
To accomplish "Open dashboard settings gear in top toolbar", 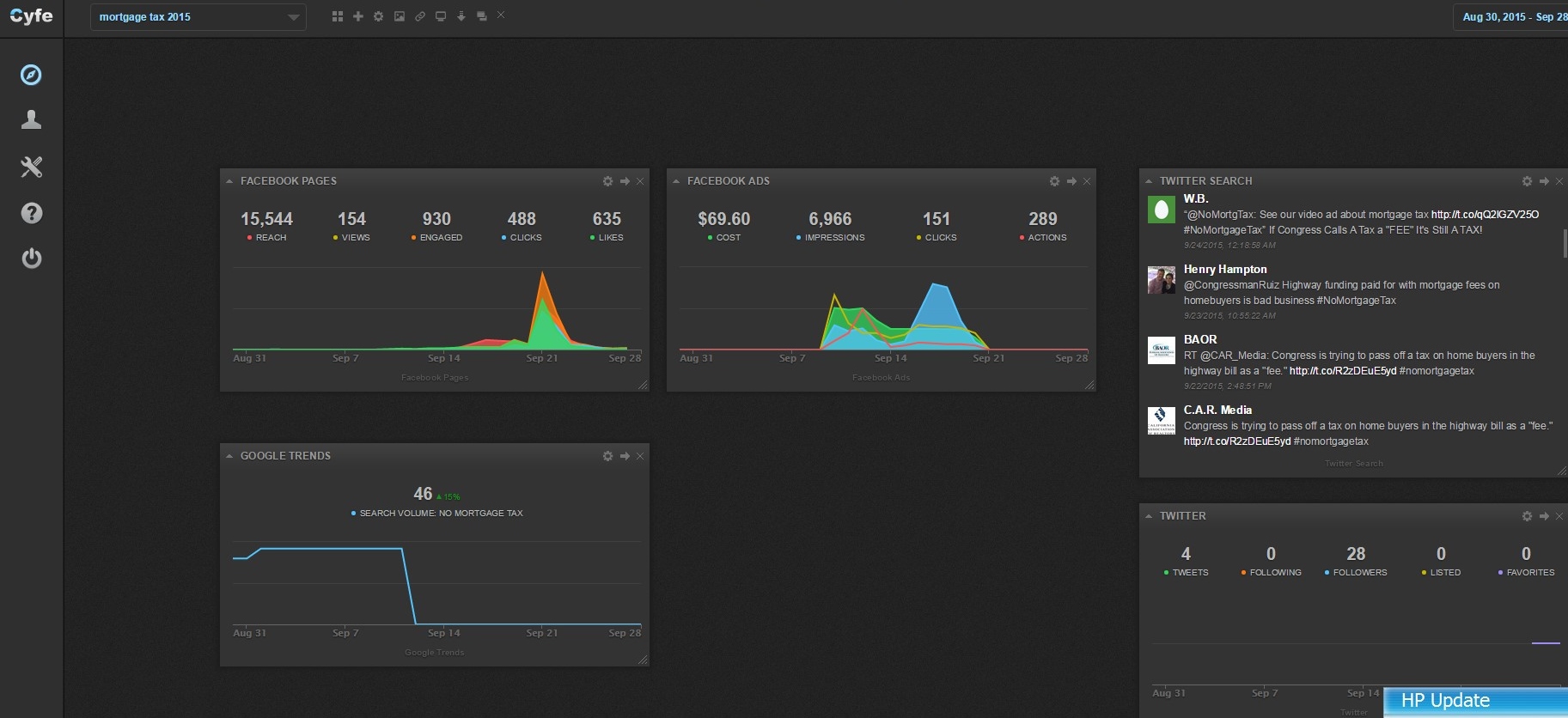I will coord(379,16).
